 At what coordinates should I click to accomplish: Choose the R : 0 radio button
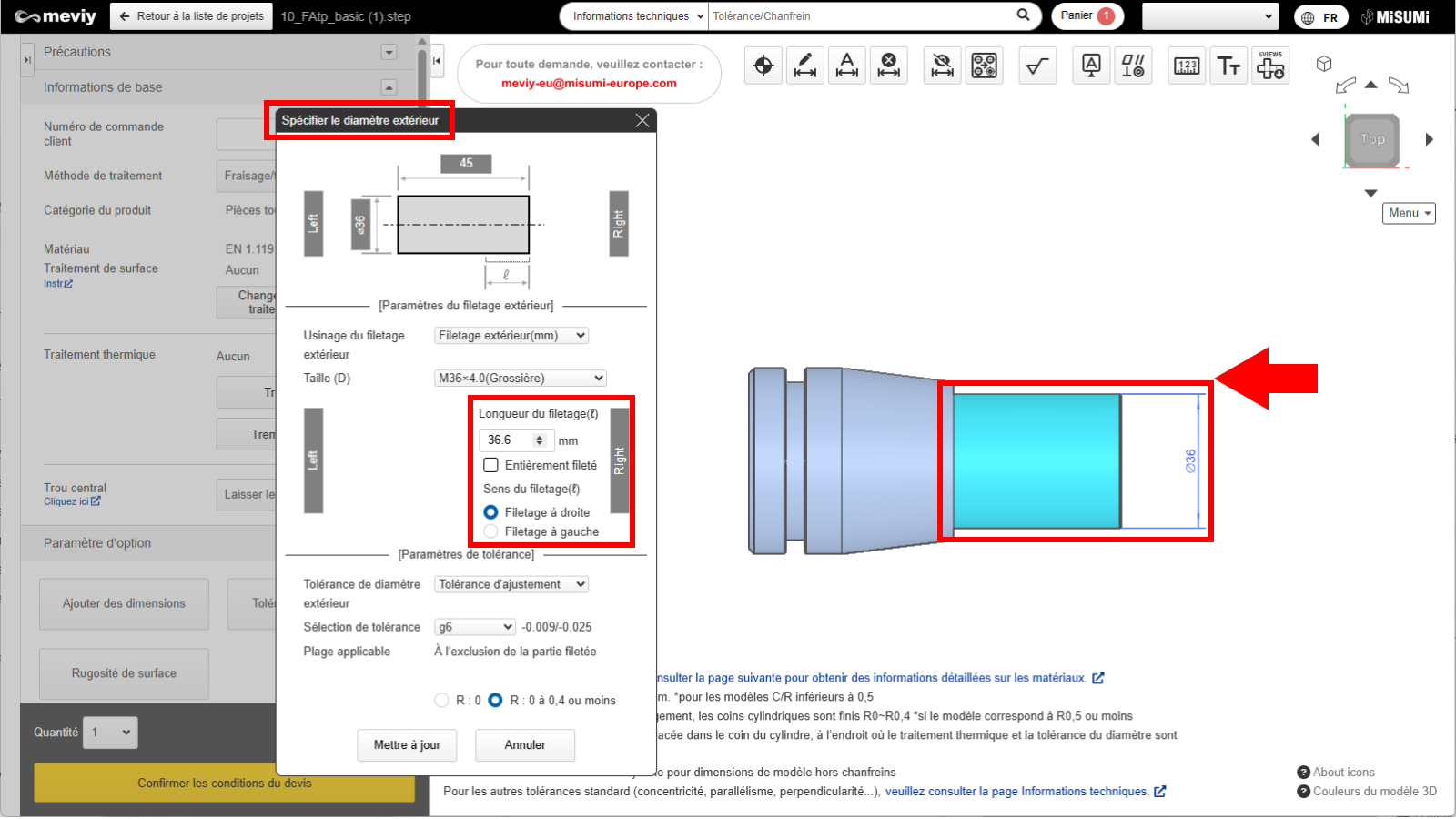point(442,700)
